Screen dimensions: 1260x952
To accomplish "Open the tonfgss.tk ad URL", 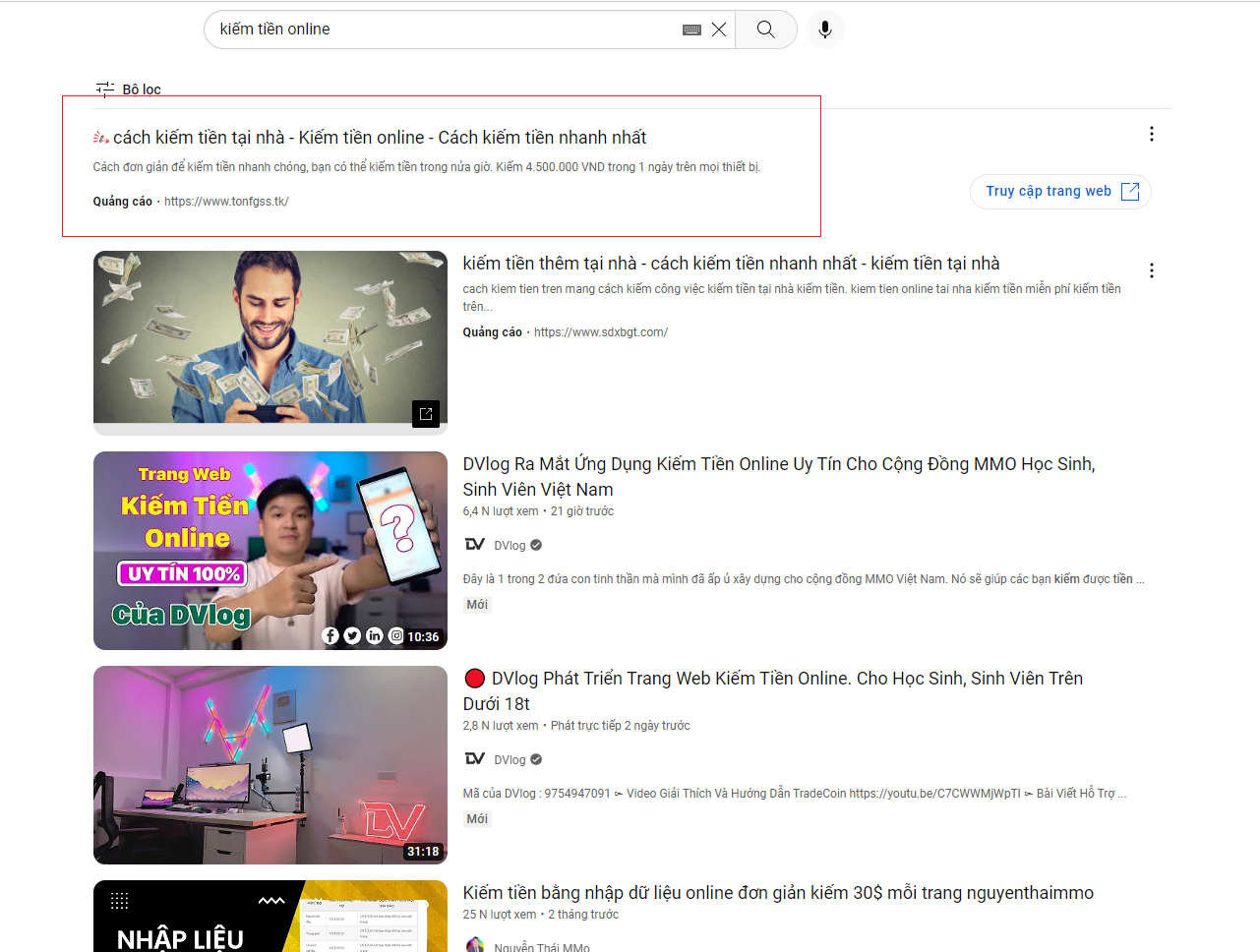I will 226,202.
